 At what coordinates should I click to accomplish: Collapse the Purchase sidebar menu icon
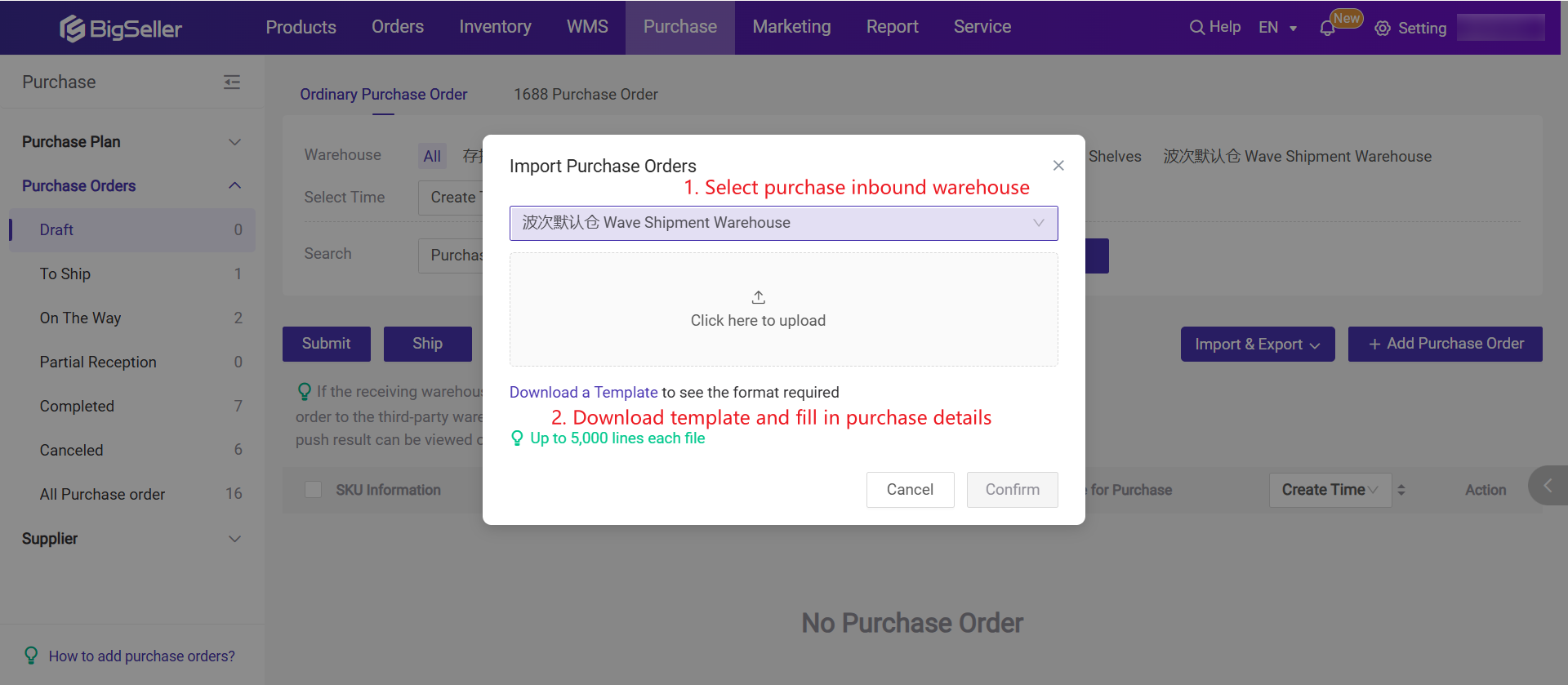[232, 82]
